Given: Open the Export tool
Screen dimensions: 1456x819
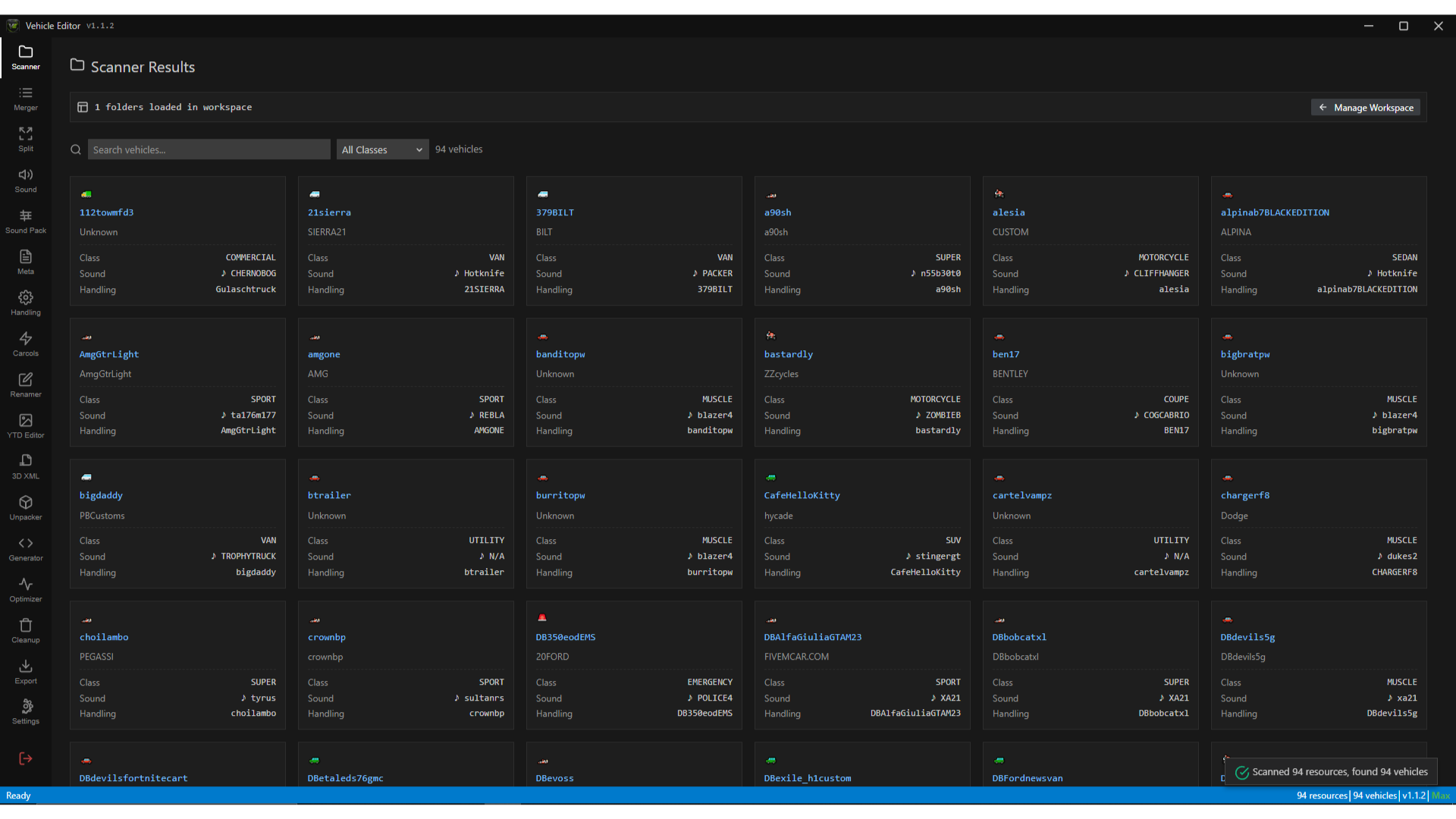Looking at the screenshot, I should (x=26, y=672).
